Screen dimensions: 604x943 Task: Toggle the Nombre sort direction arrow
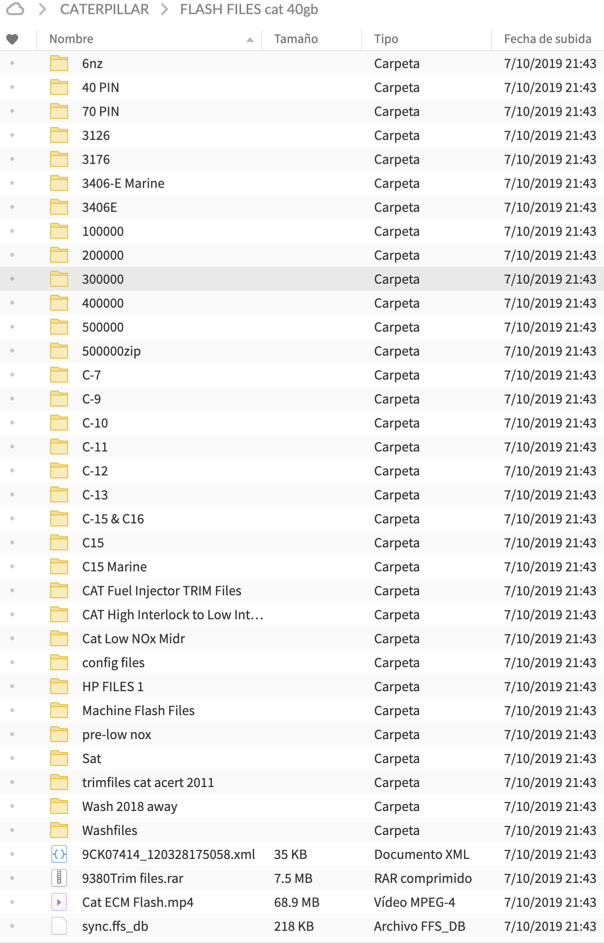(250, 40)
